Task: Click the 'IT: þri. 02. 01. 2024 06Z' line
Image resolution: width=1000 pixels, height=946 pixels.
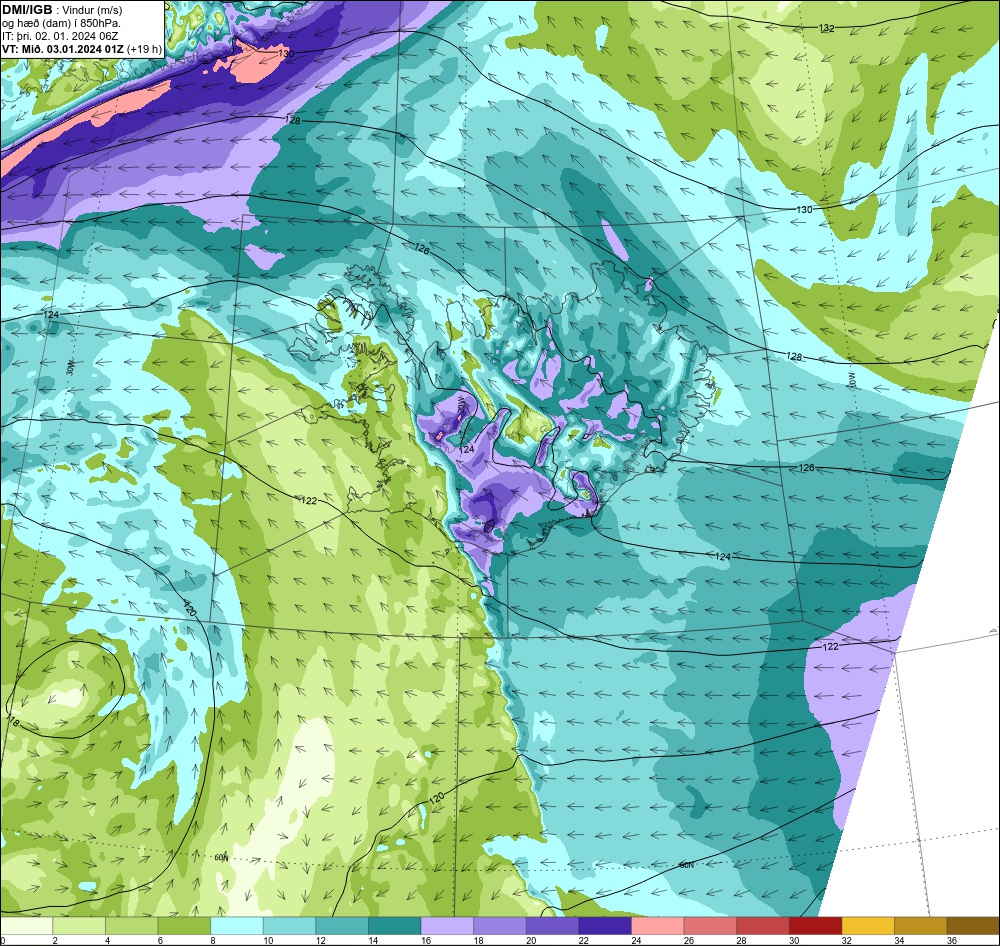Action: 60,36
